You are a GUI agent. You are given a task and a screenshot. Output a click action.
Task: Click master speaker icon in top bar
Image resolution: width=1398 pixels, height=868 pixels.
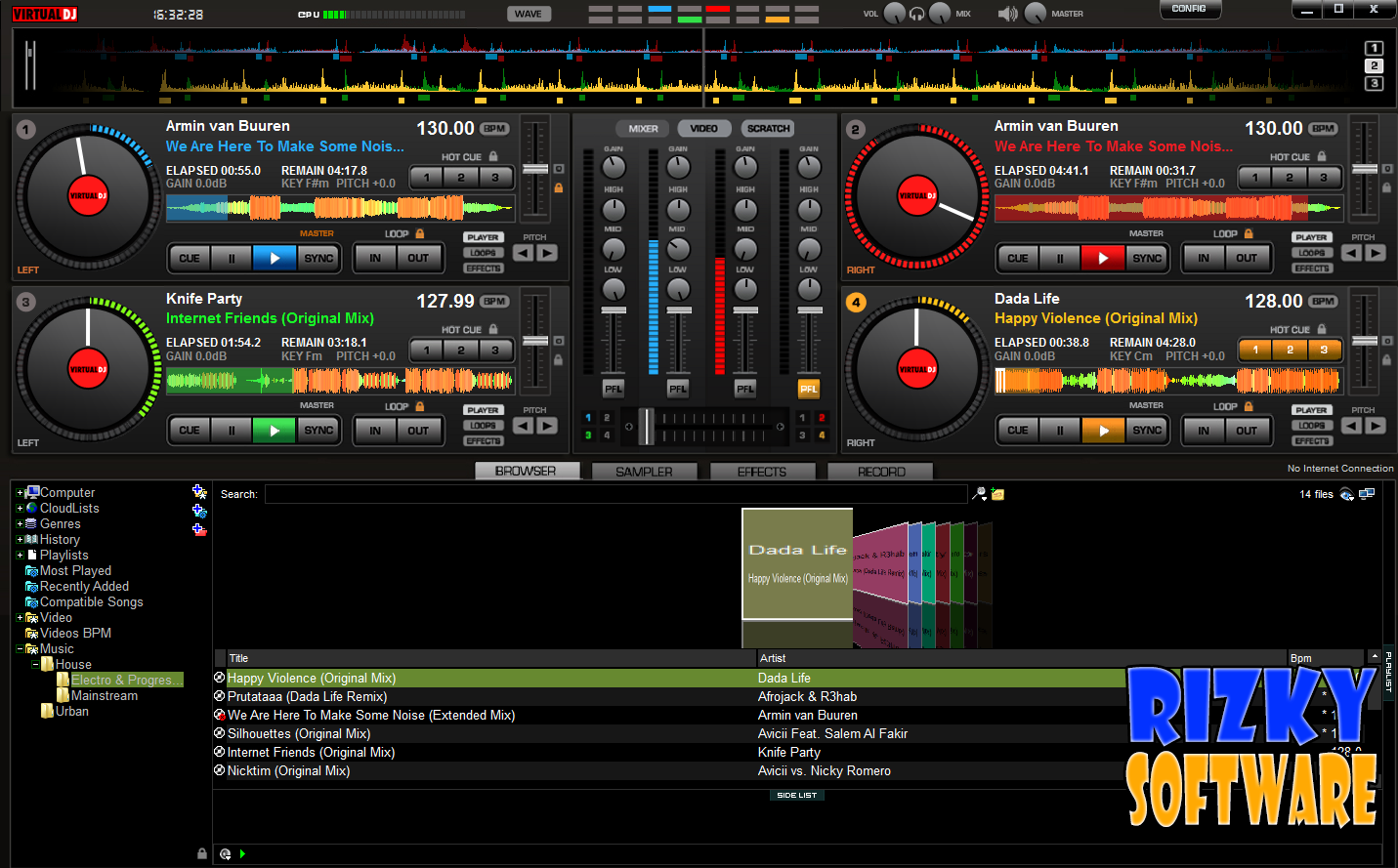coord(1007,14)
